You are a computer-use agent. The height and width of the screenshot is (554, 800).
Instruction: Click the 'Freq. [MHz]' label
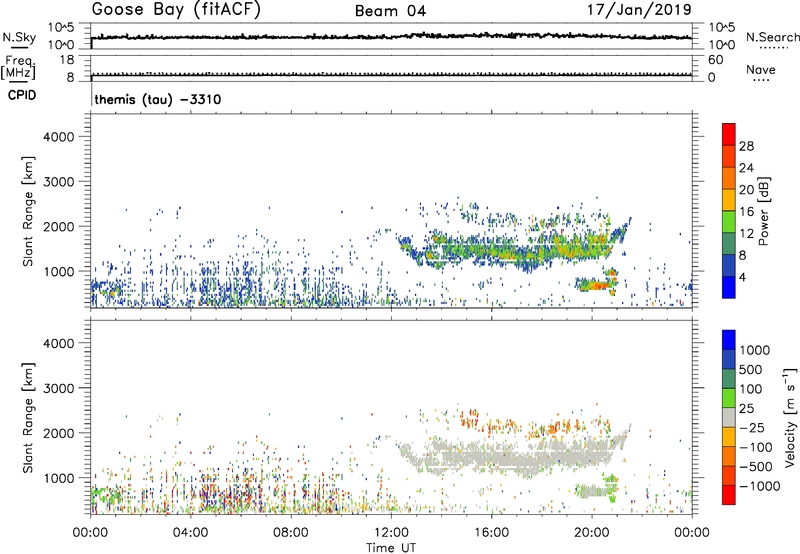click(18, 68)
